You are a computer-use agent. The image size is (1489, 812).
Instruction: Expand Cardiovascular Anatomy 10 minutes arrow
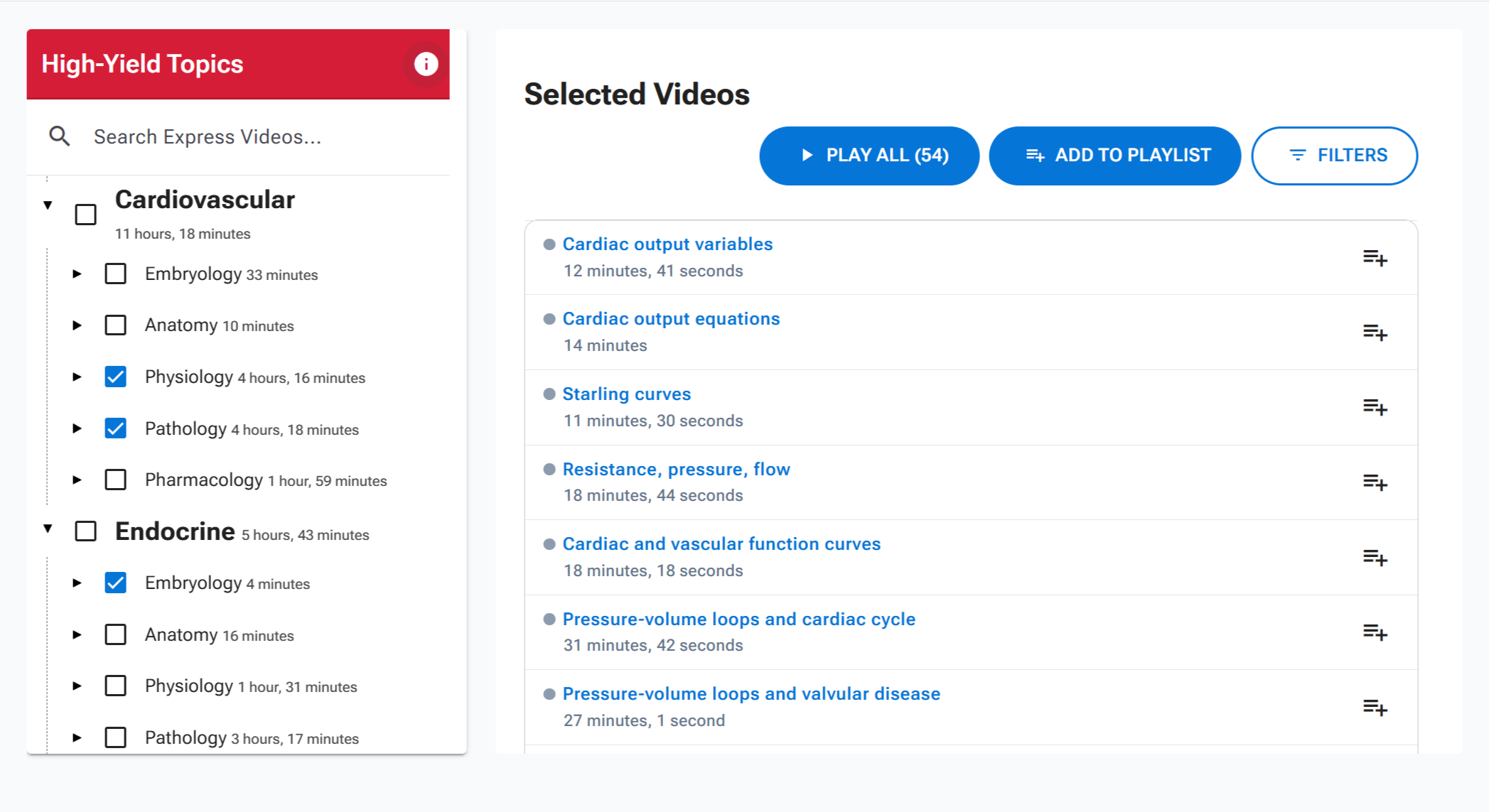pyautogui.click(x=77, y=325)
